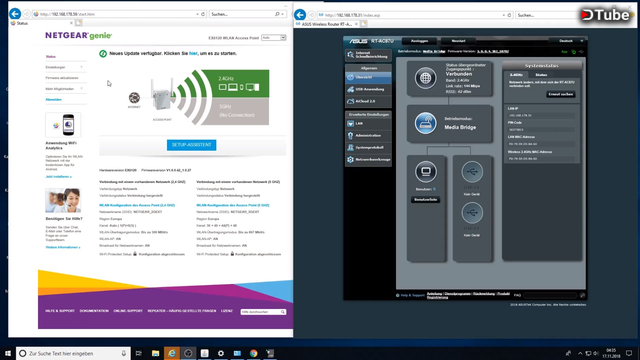
Task: Click the Jetzt installieren link
Action: pyautogui.click(x=58, y=177)
